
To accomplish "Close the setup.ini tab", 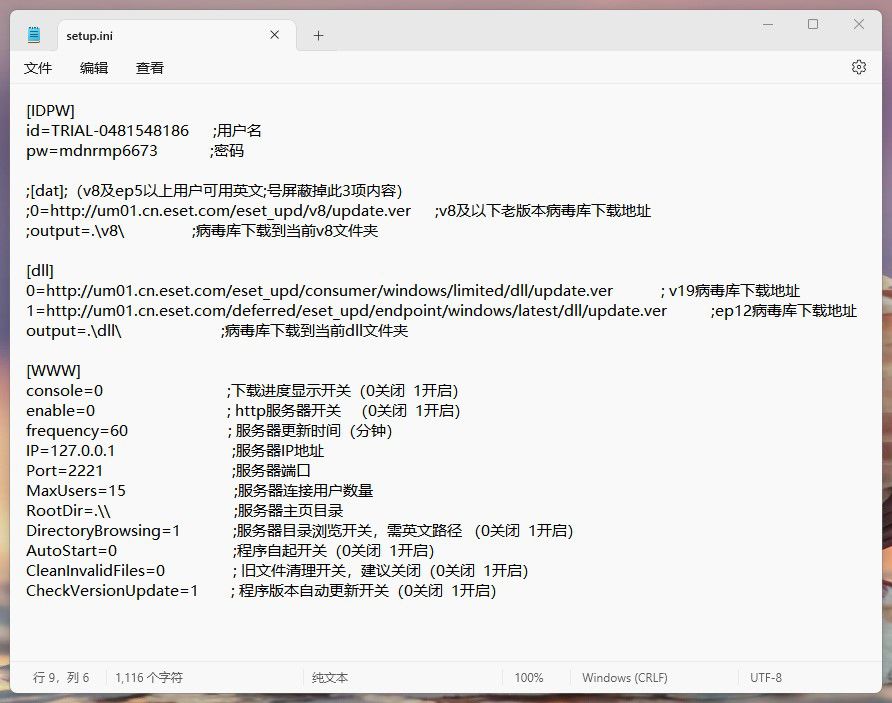I will click(275, 35).
